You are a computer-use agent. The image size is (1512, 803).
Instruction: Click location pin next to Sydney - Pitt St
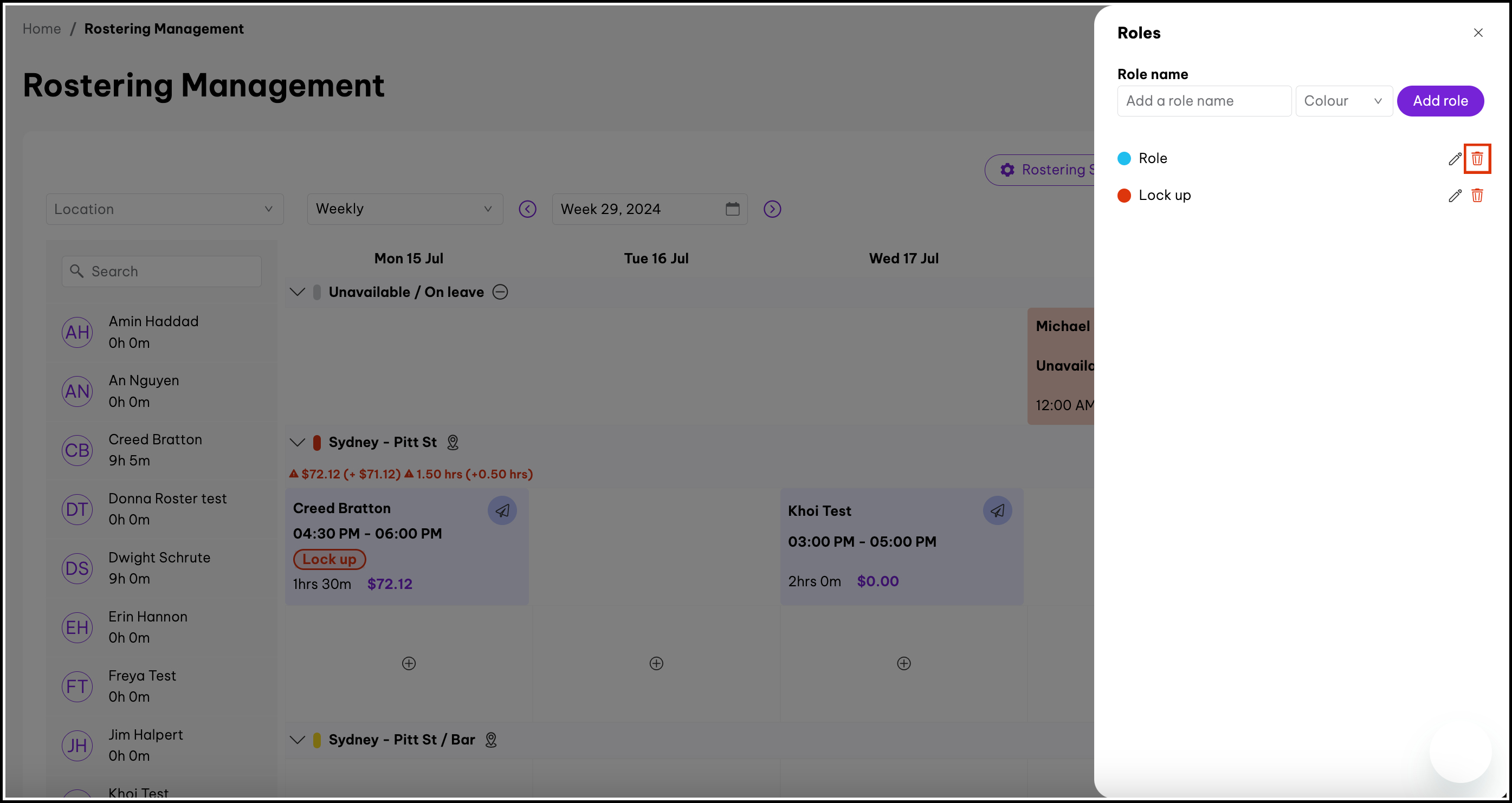[453, 442]
